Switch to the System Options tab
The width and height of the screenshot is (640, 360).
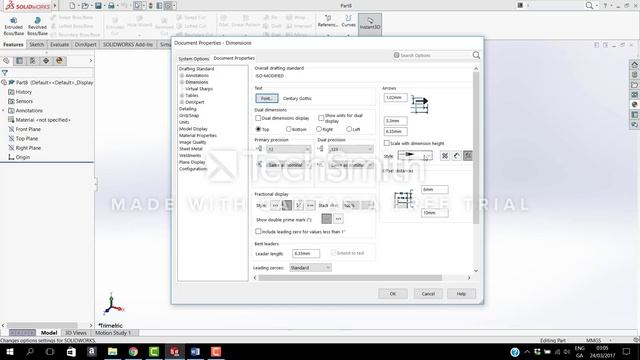point(193,59)
